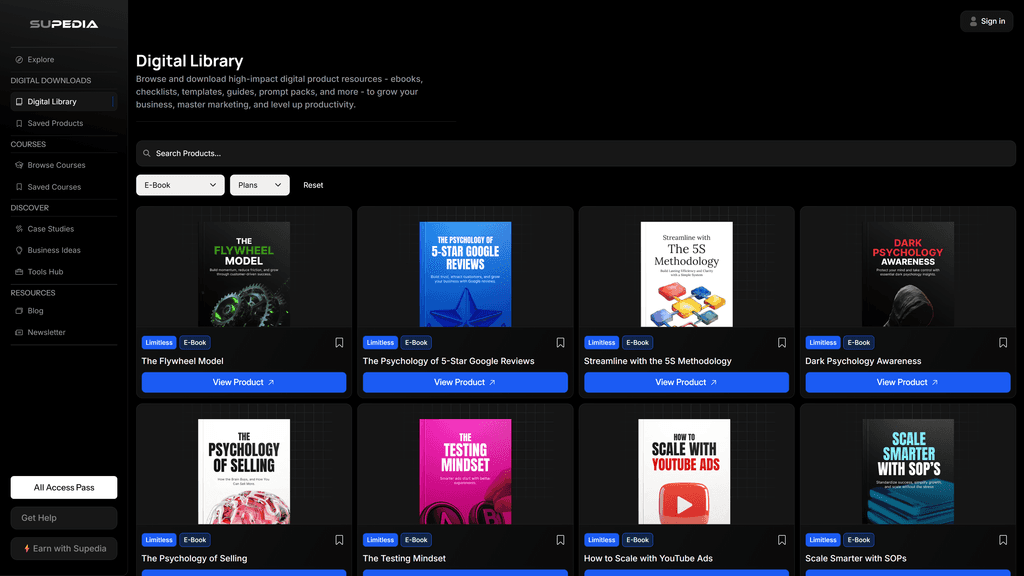The width and height of the screenshot is (1024, 576).
Task: Click the Browse Courses graduation icon
Action: 21,165
